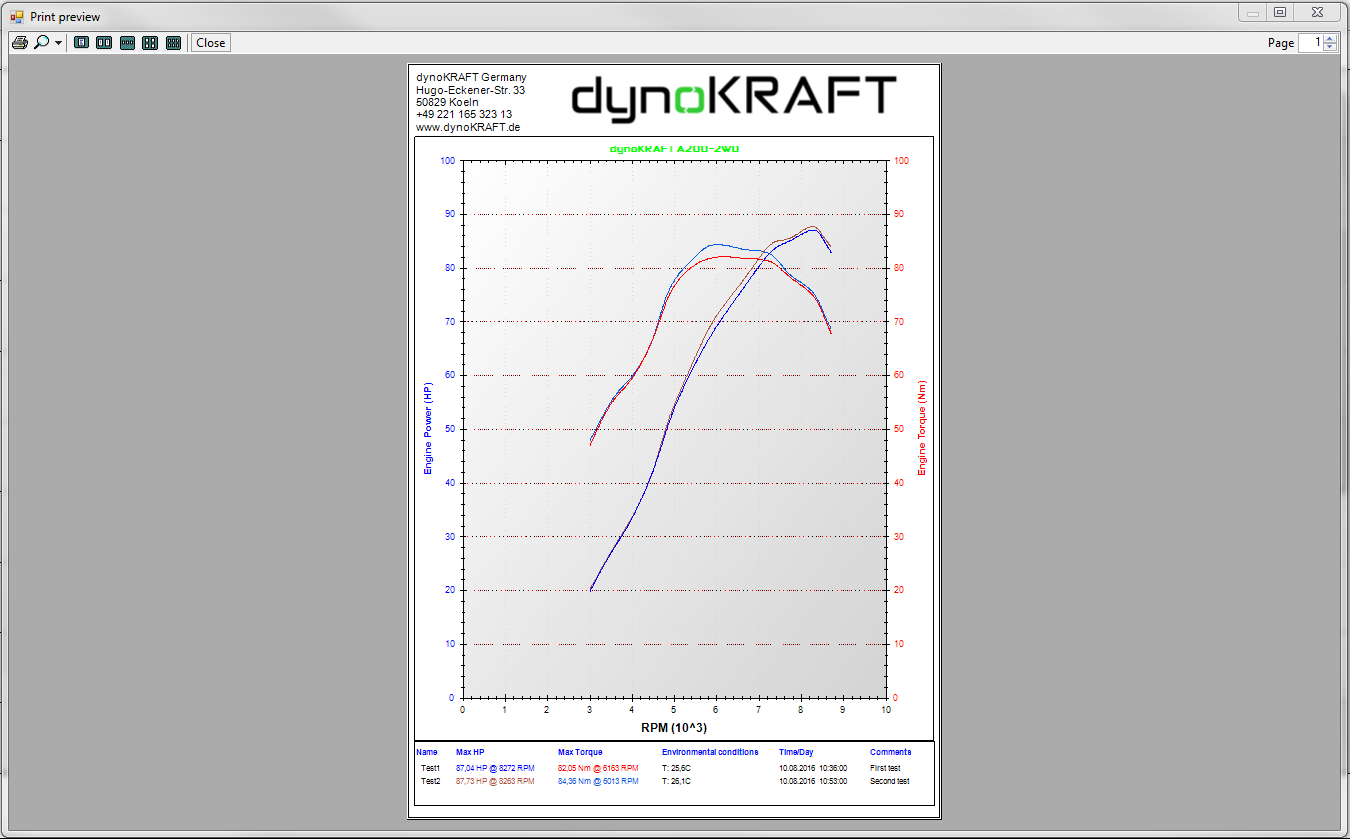Close the Print preview window

[x=1318, y=12]
